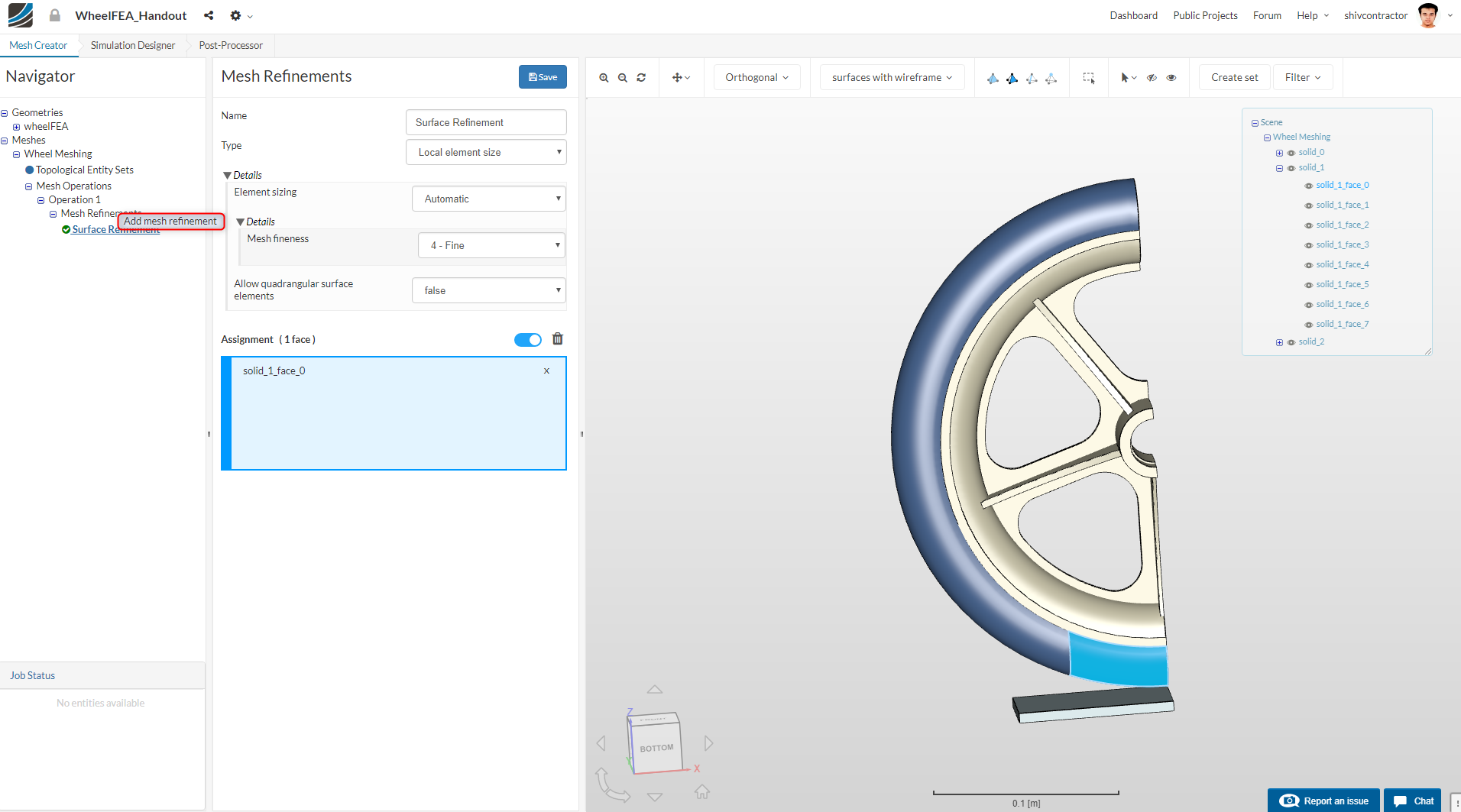Delete the assignment using the trash icon

pos(558,339)
